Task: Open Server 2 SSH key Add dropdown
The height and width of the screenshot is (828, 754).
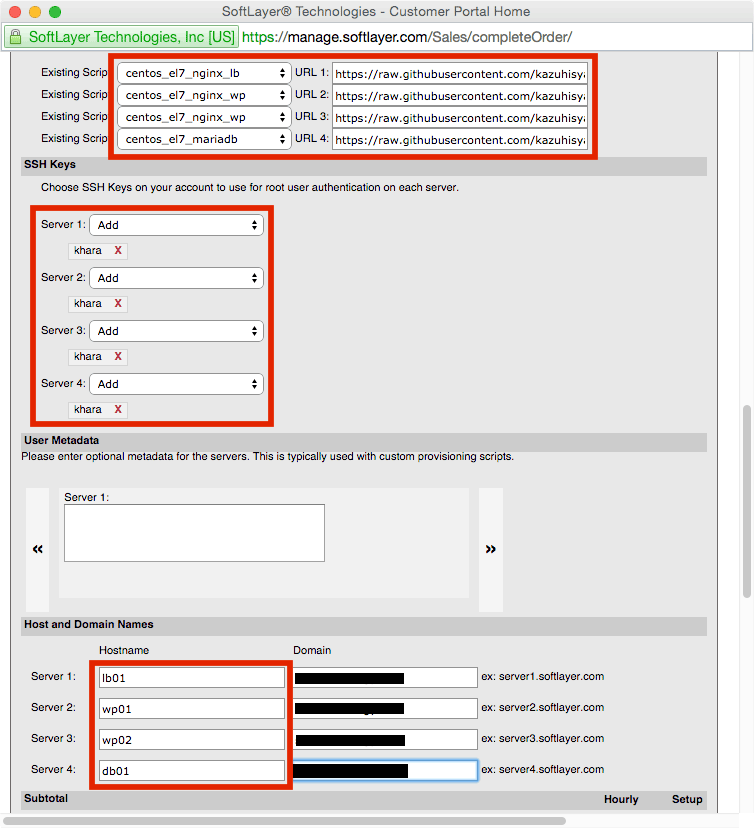Action: pos(176,278)
